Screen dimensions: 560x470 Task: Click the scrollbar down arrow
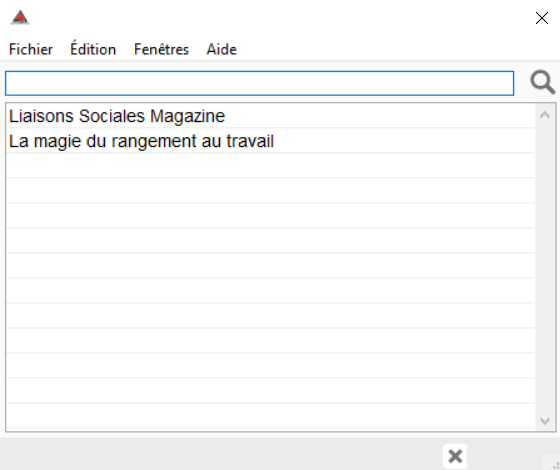[x=545, y=421]
